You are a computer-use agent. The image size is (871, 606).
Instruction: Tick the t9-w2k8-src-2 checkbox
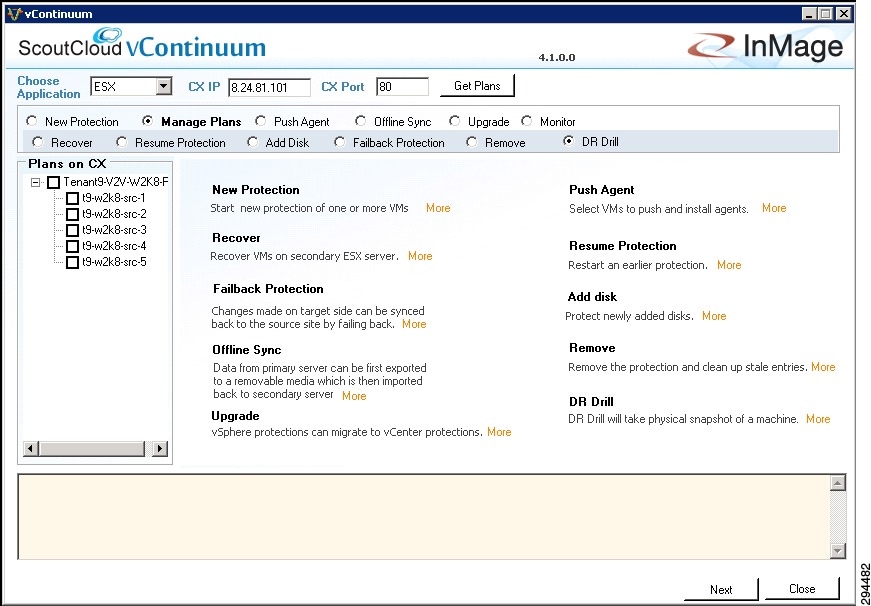[x=72, y=214]
